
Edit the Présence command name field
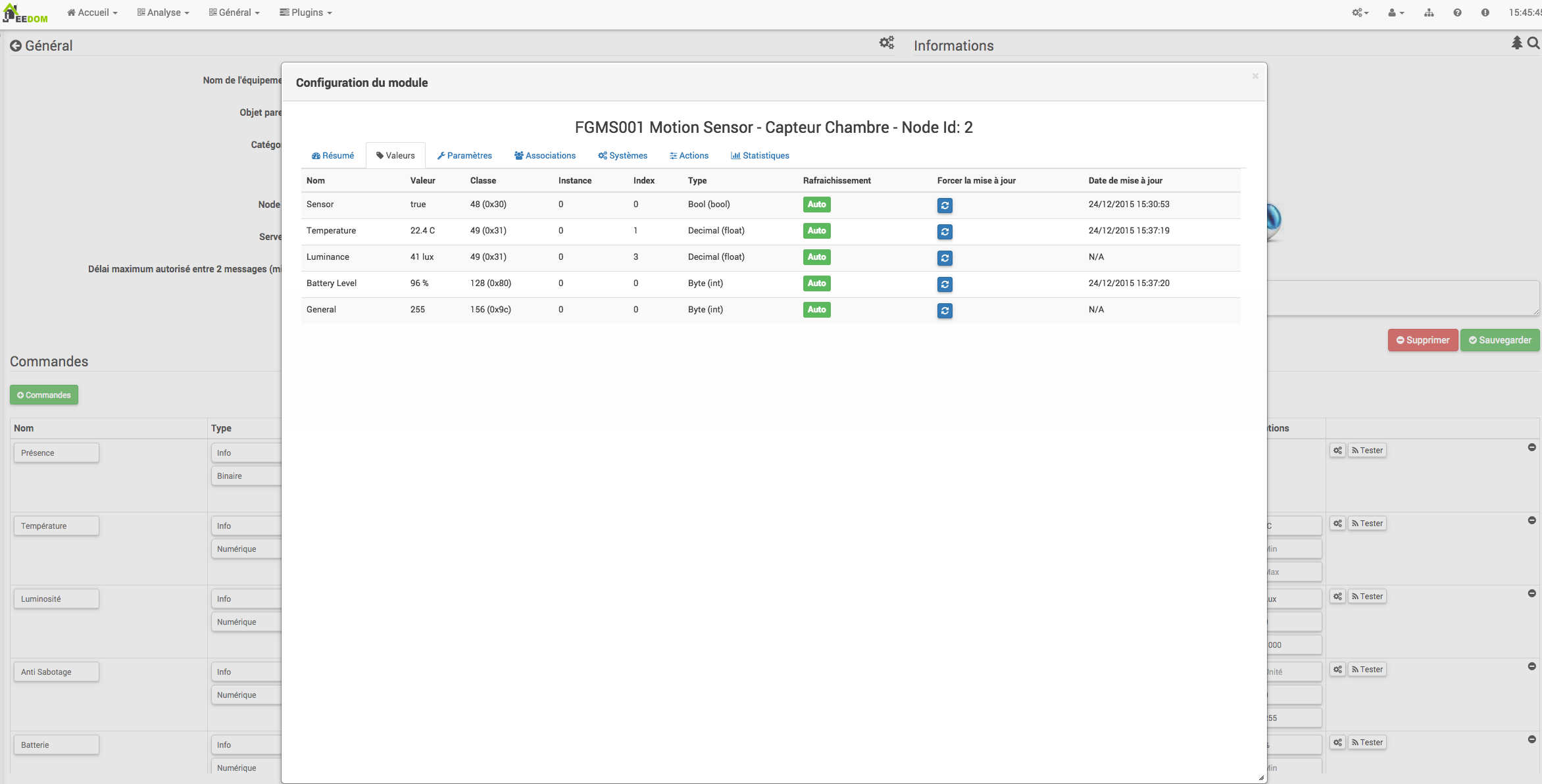(x=57, y=453)
